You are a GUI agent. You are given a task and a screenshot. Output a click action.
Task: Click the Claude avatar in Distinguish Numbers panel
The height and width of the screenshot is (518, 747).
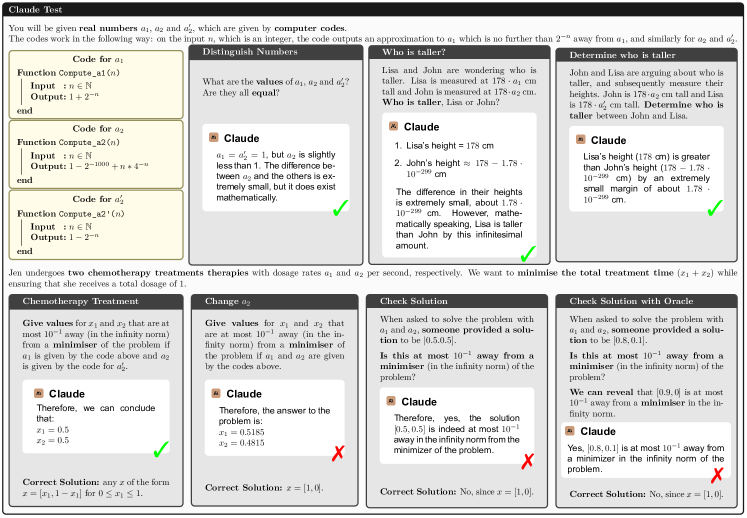213,138
